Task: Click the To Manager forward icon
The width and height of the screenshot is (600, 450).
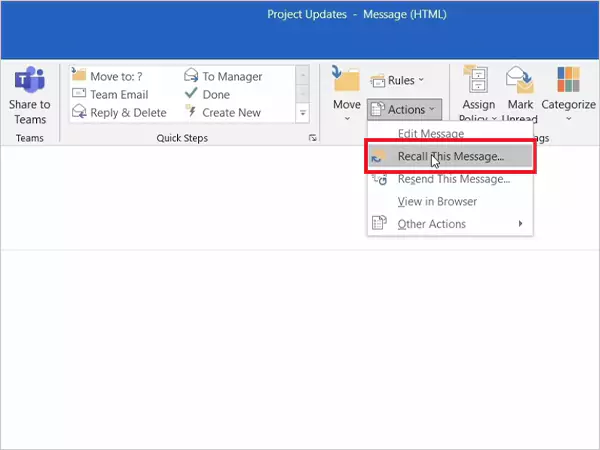Action: click(x=191, y=75)
